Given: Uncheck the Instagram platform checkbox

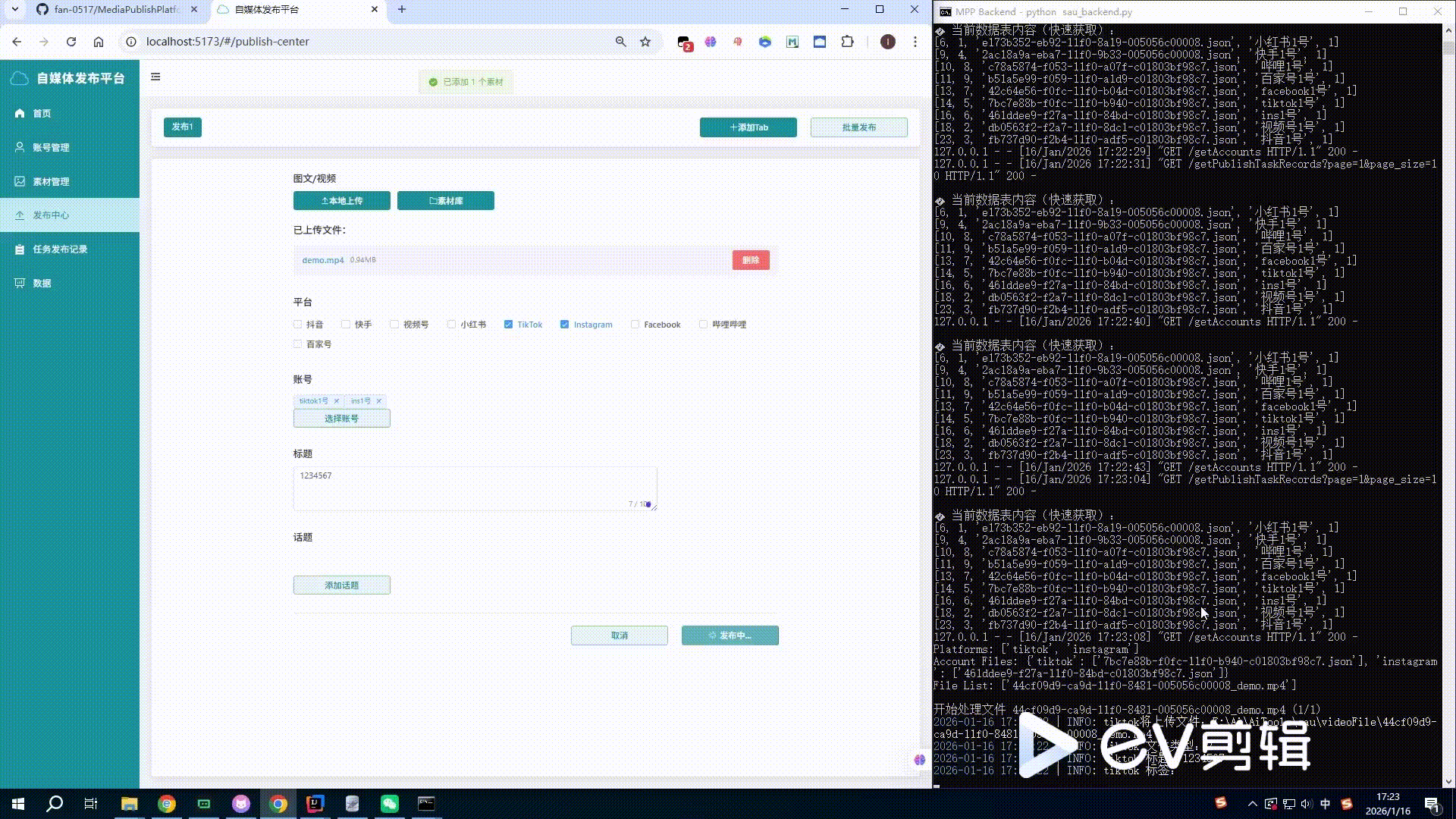Looking at the screenshot, I should pyautogui.click(x=564, y=325).
